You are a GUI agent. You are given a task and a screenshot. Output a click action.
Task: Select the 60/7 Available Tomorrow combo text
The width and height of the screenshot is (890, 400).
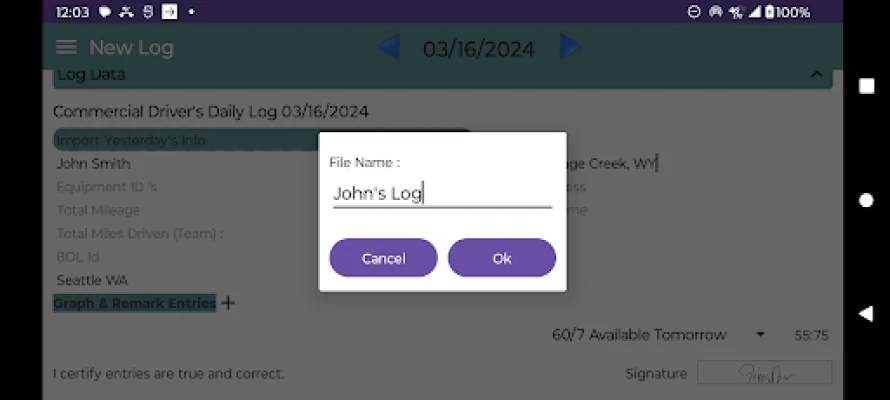click(639, 335)
